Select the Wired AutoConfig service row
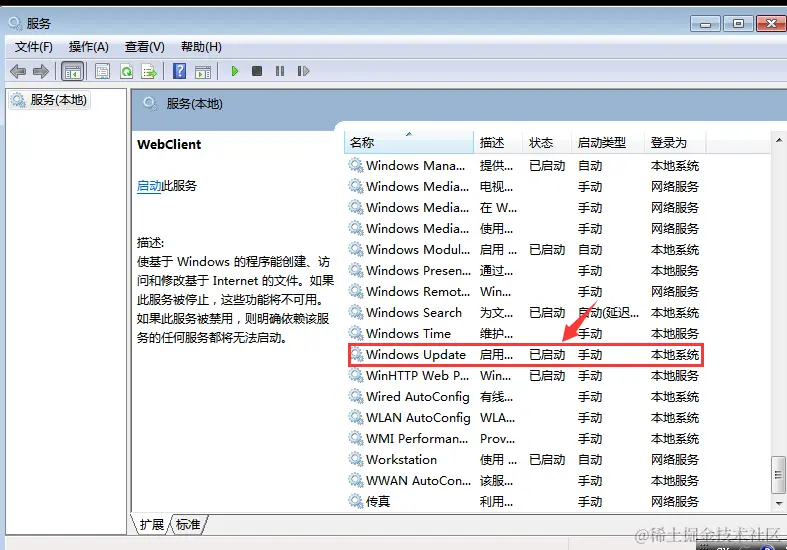The image size is (787, 550). point(526,397)
